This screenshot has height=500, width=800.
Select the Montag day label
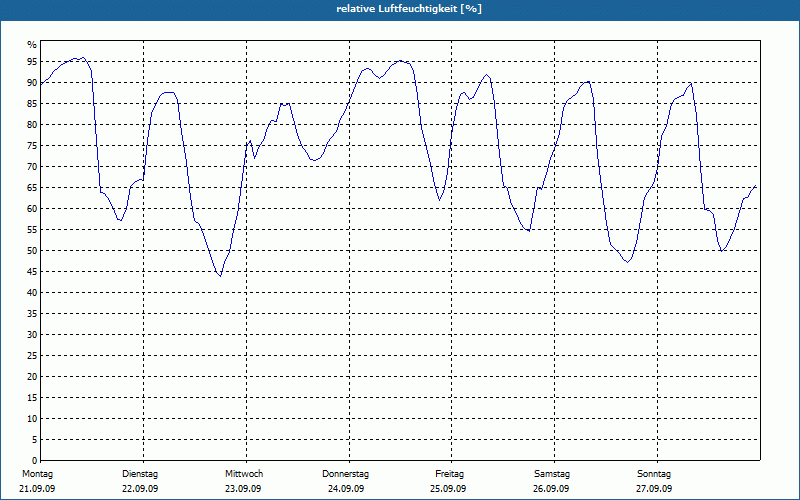coord(37,474)
